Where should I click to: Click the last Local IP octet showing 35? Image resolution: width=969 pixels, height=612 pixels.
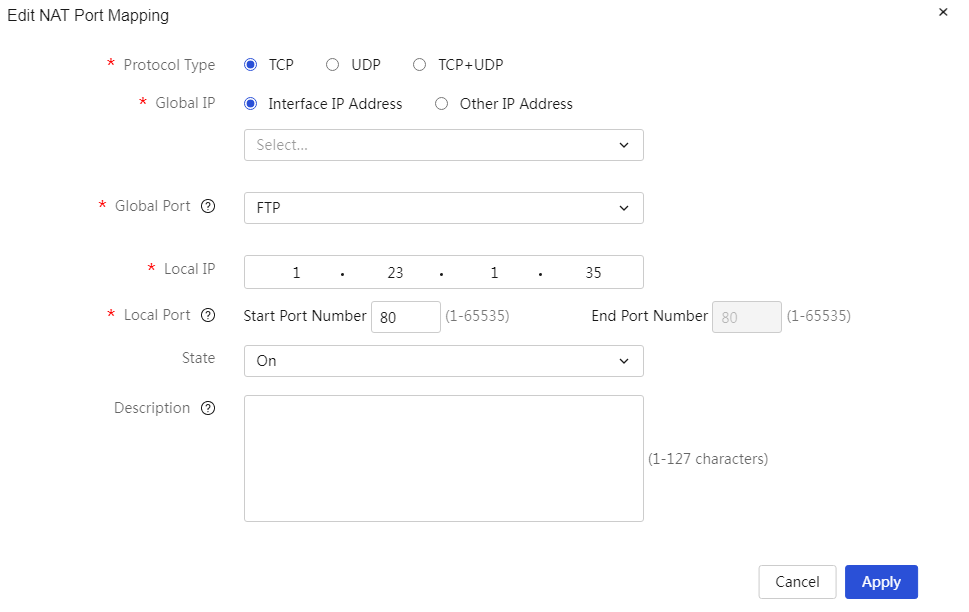pos(593,273)
